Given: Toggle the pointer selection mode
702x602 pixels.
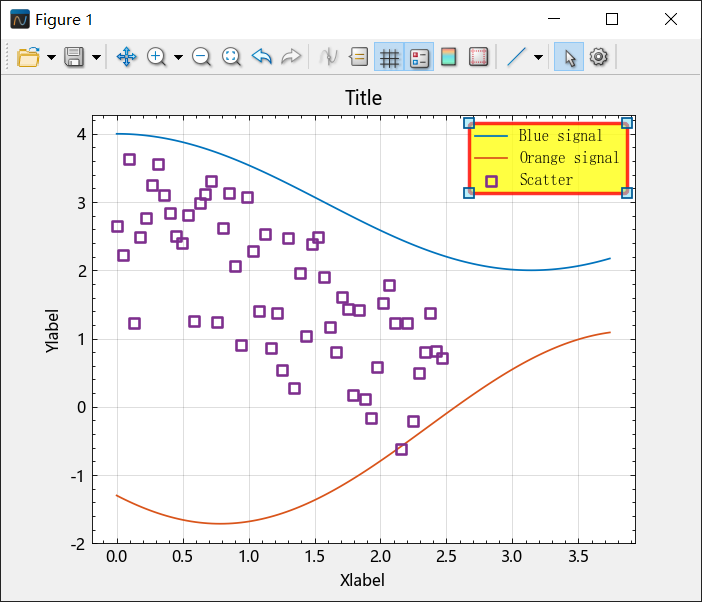Looking at the screenshot, I should pos(569,57).
